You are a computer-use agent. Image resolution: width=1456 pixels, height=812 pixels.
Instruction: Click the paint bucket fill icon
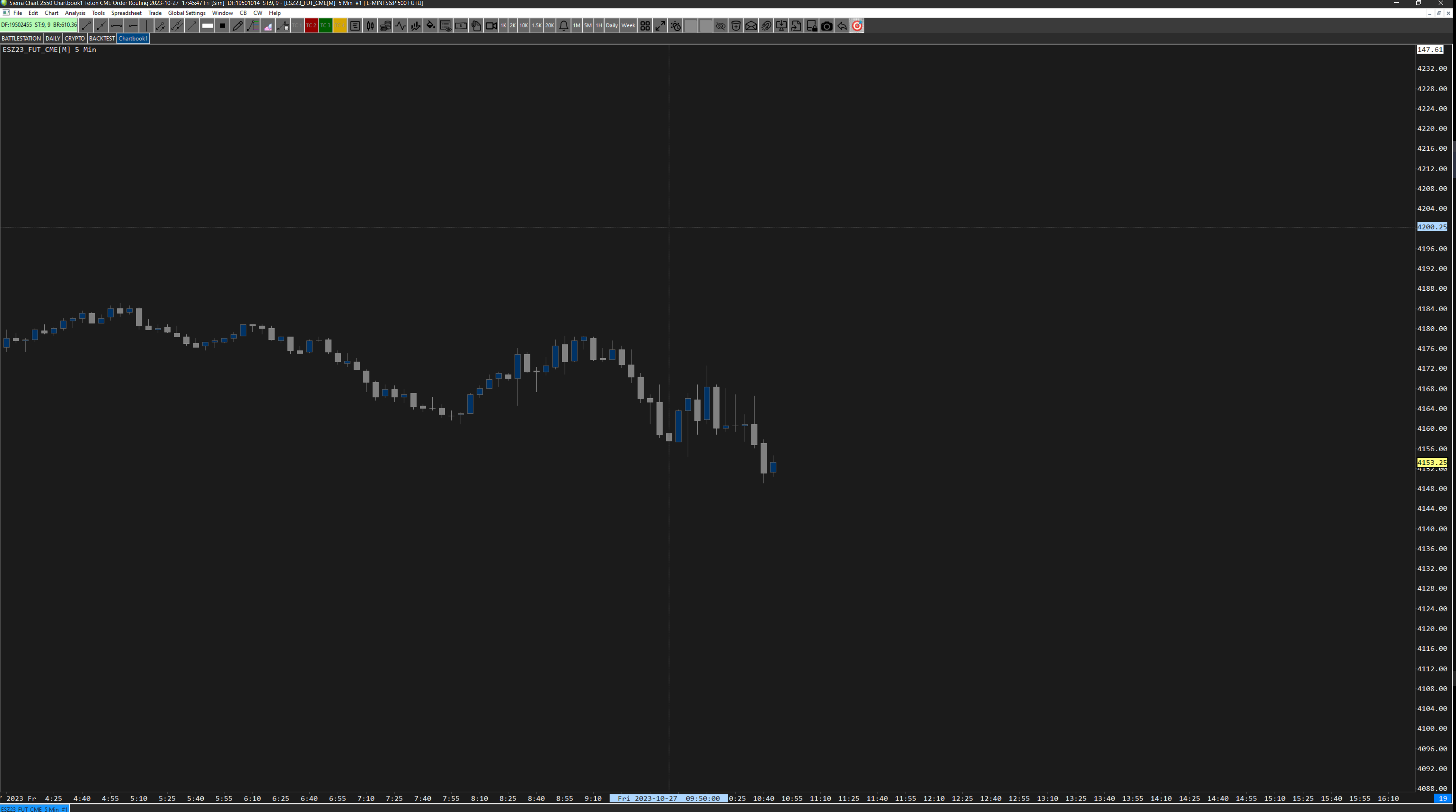point(430,25)
